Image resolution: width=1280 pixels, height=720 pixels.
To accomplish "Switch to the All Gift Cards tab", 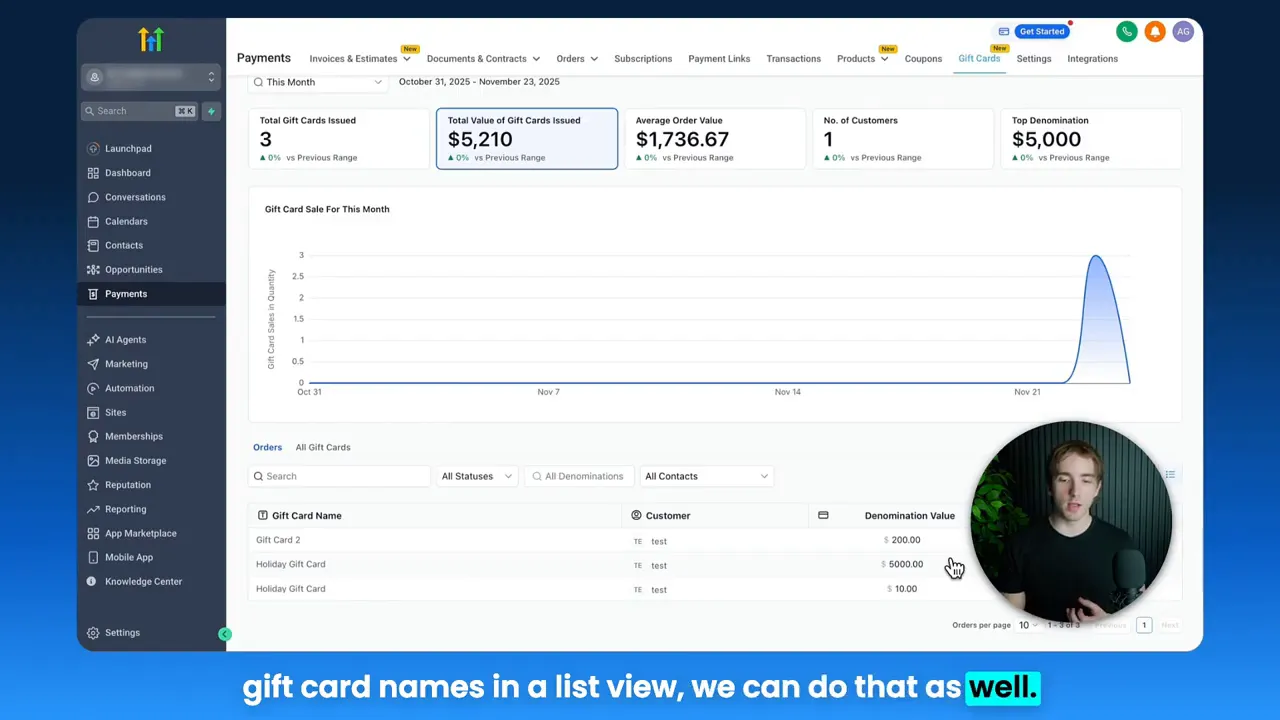I will [323, 447].
